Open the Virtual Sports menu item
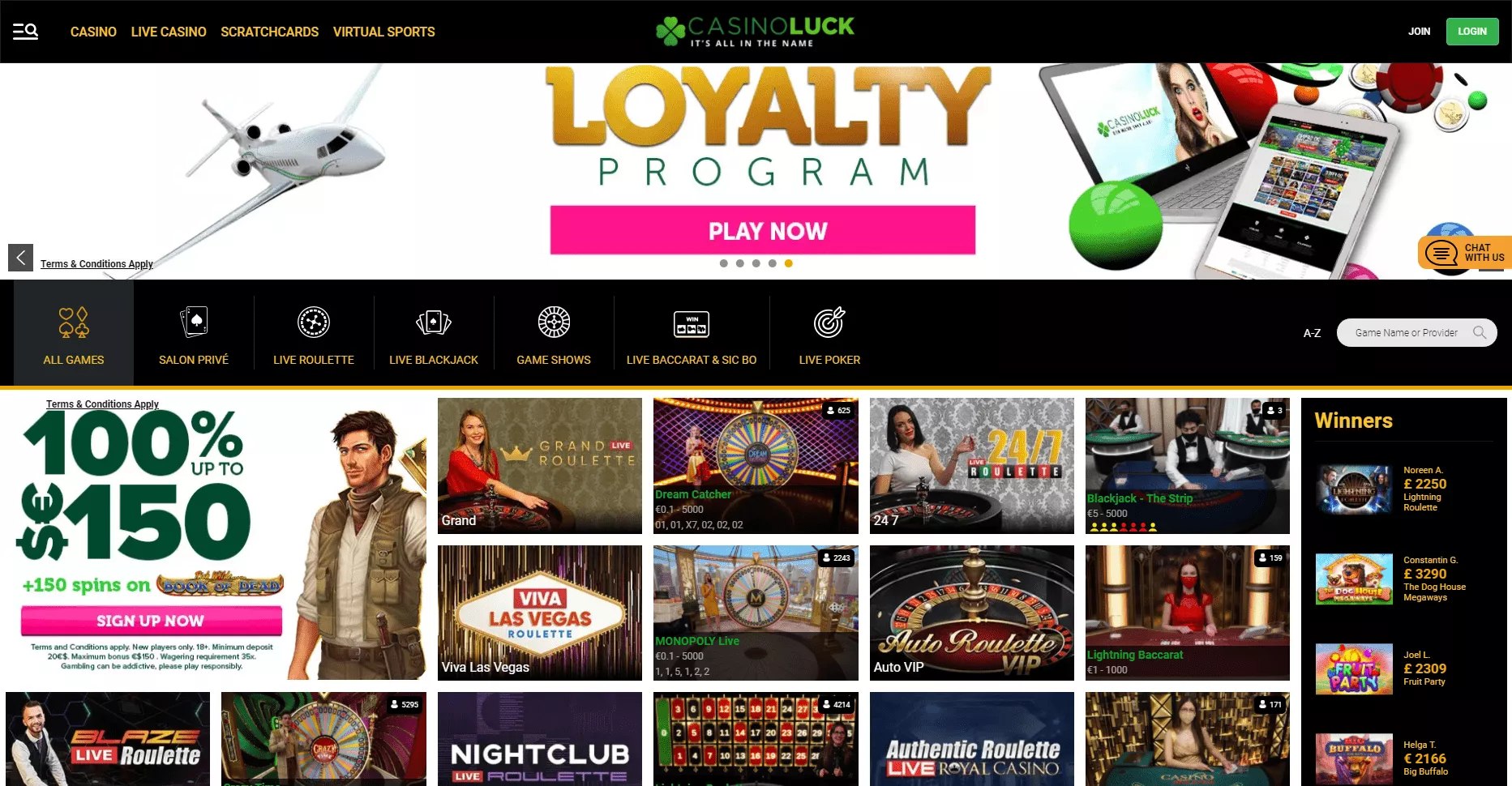 point(383,32)
